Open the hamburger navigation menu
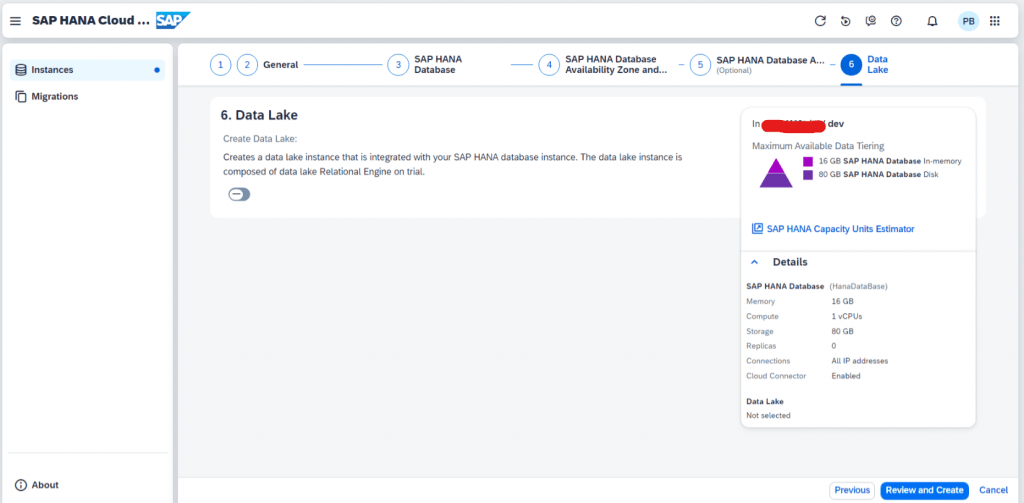The image size is (1024, 503). click(x=16, y=21)
